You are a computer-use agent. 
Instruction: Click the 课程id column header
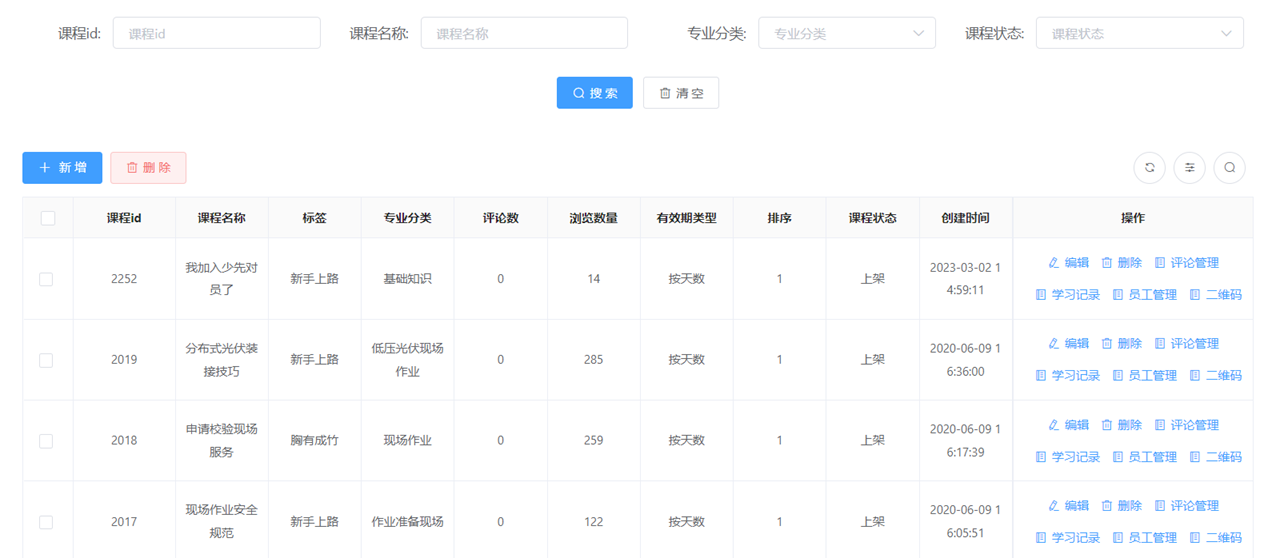(x=124, y=218)
